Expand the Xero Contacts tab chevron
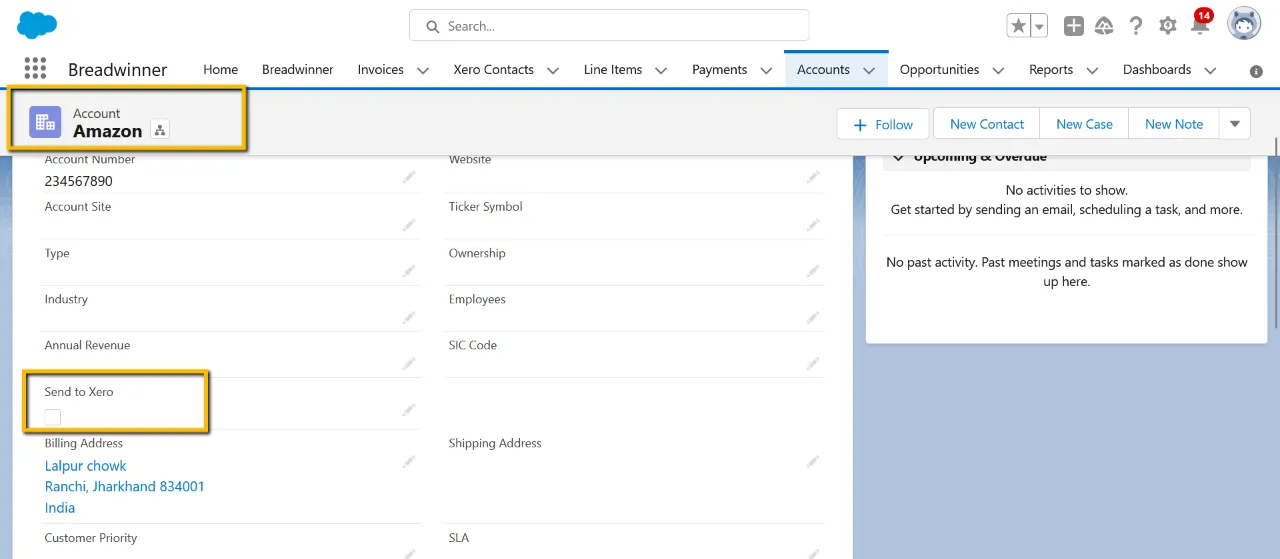The width and height of the screenshot is (1280, 559). click(x=553, y=70)
